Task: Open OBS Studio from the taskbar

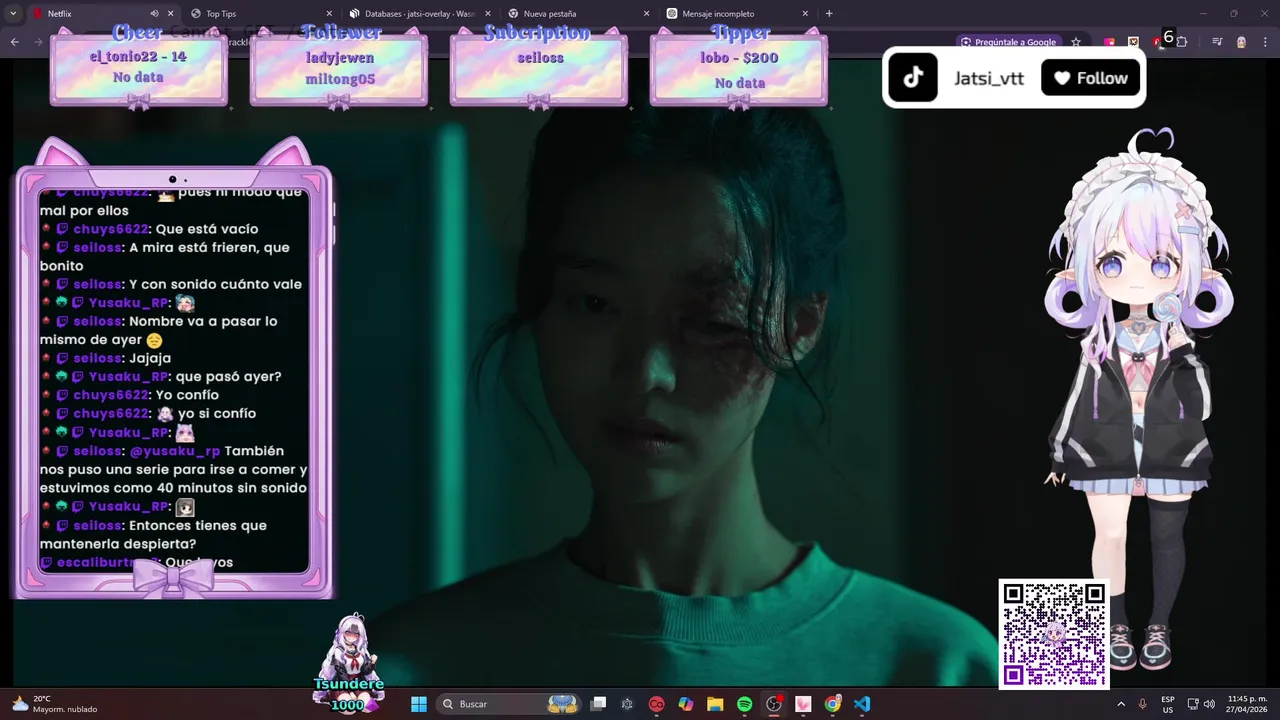Action: pos(774,704)
